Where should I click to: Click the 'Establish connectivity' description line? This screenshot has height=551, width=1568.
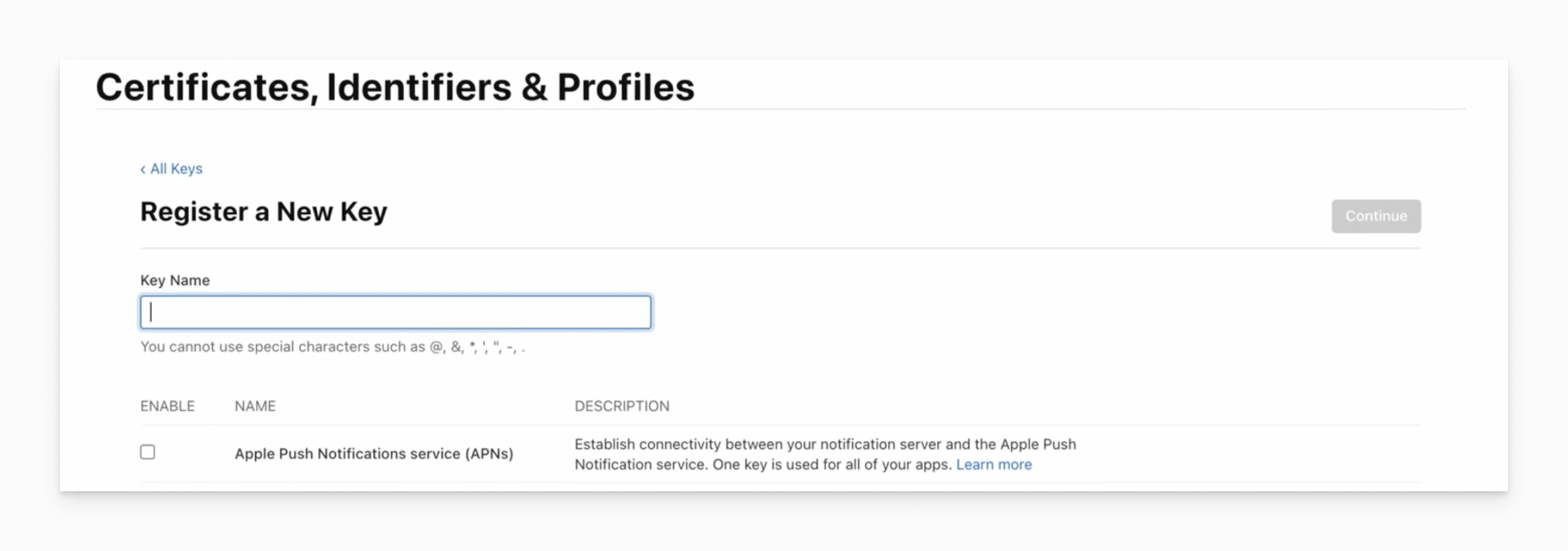(825, 445)
